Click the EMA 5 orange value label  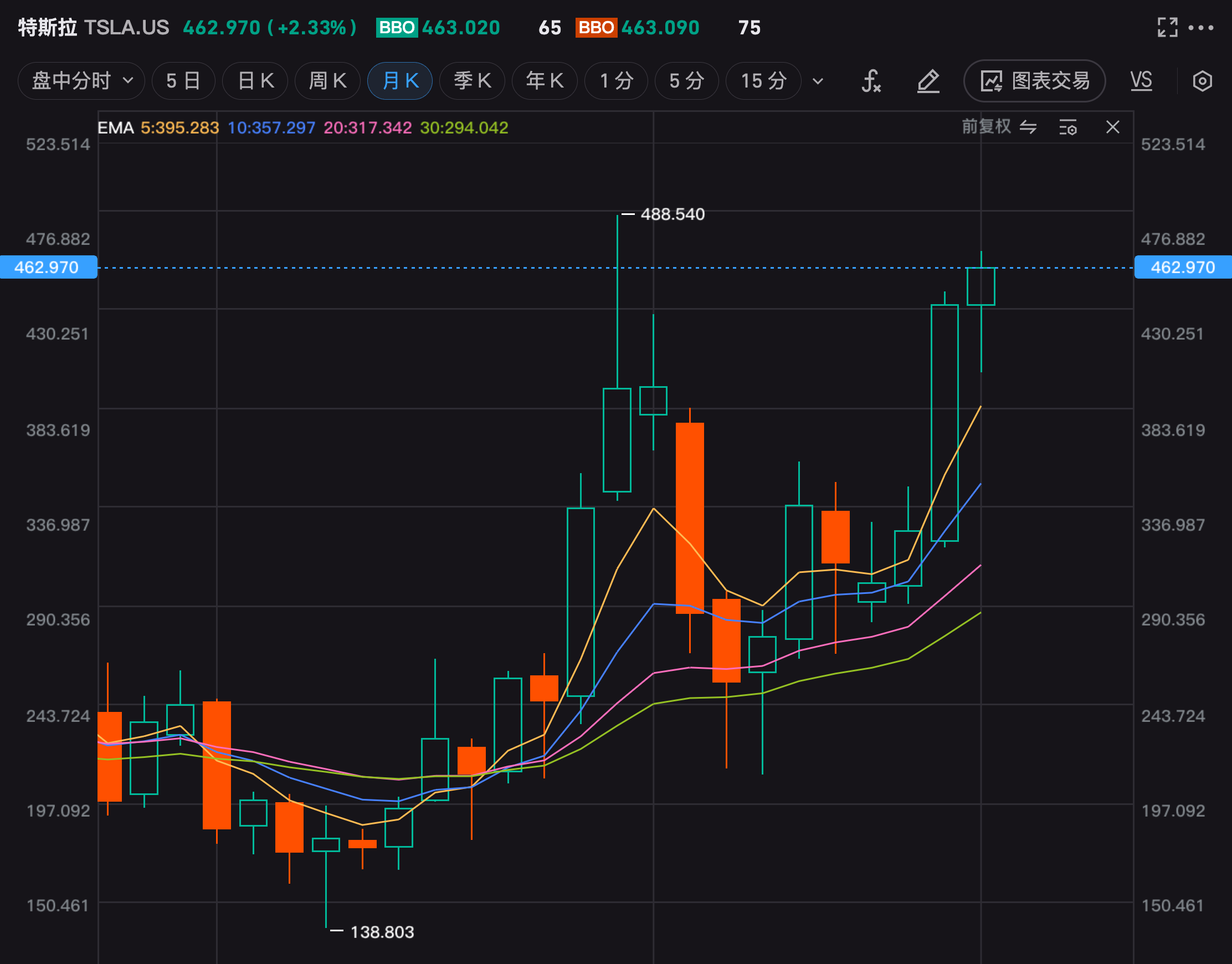point(179,127)
